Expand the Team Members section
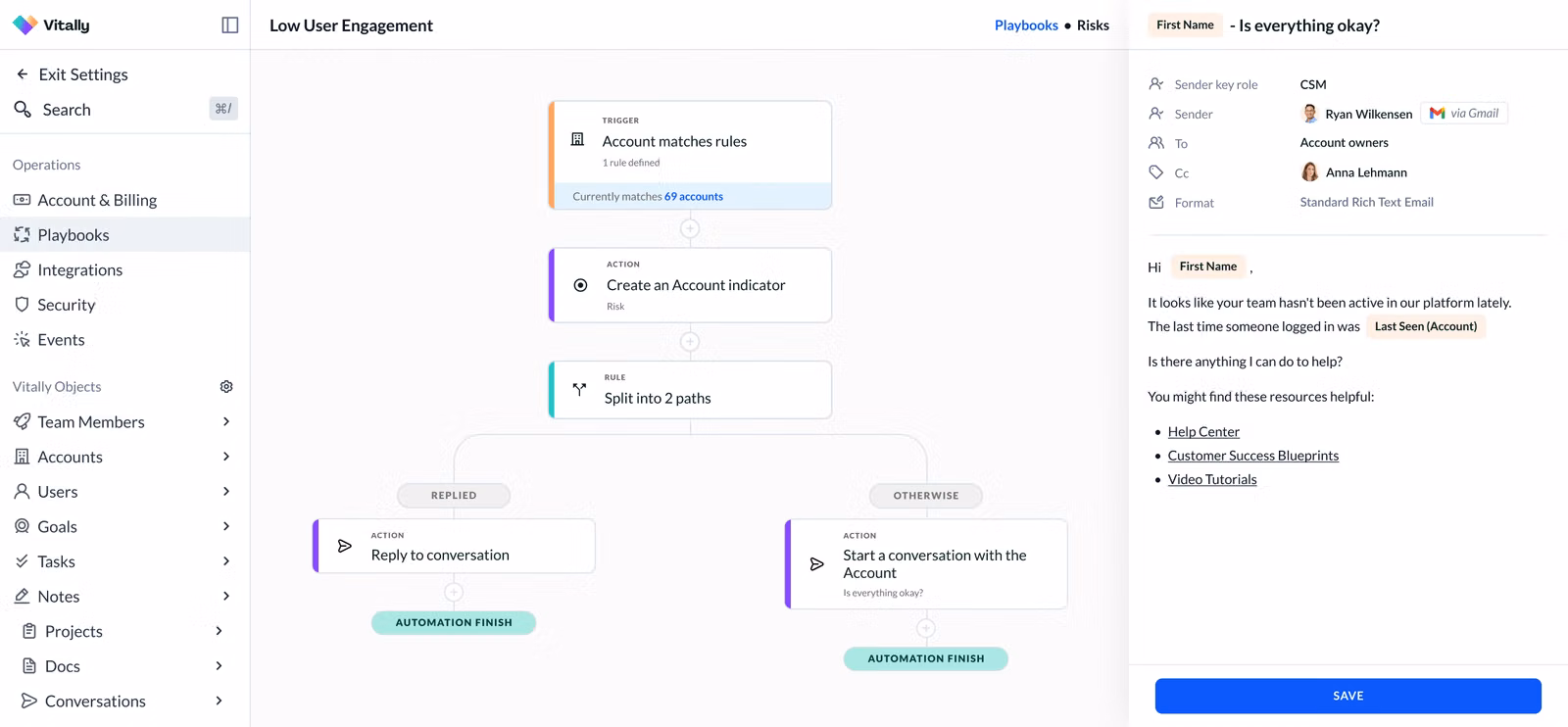The height and width of the screenshot is (727, 1568). (226, 421)
